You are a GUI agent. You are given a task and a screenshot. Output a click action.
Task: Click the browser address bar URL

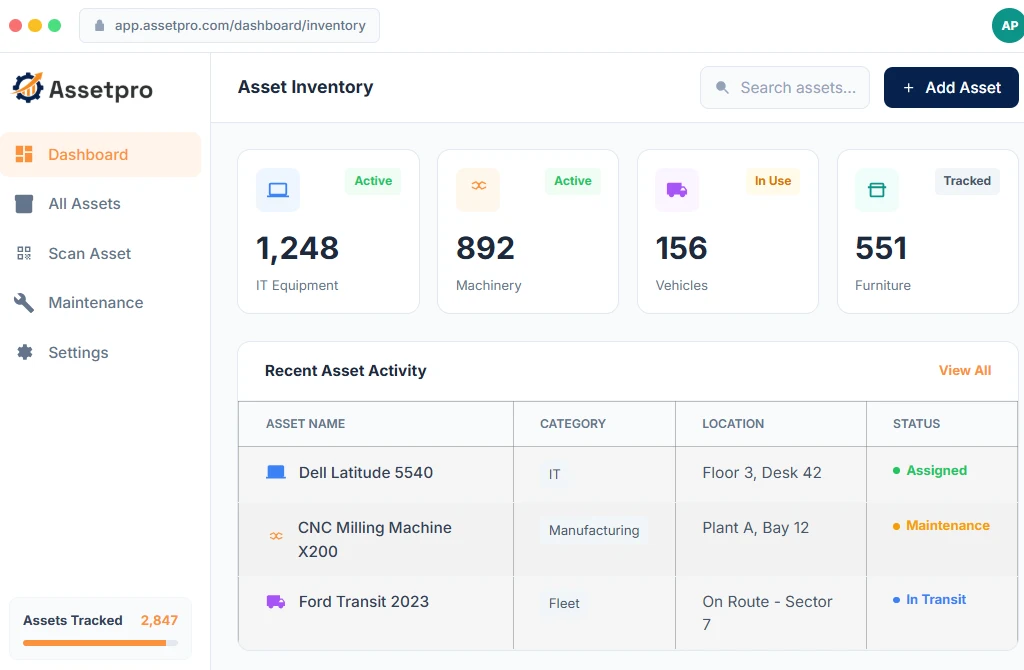pos(239,26)
